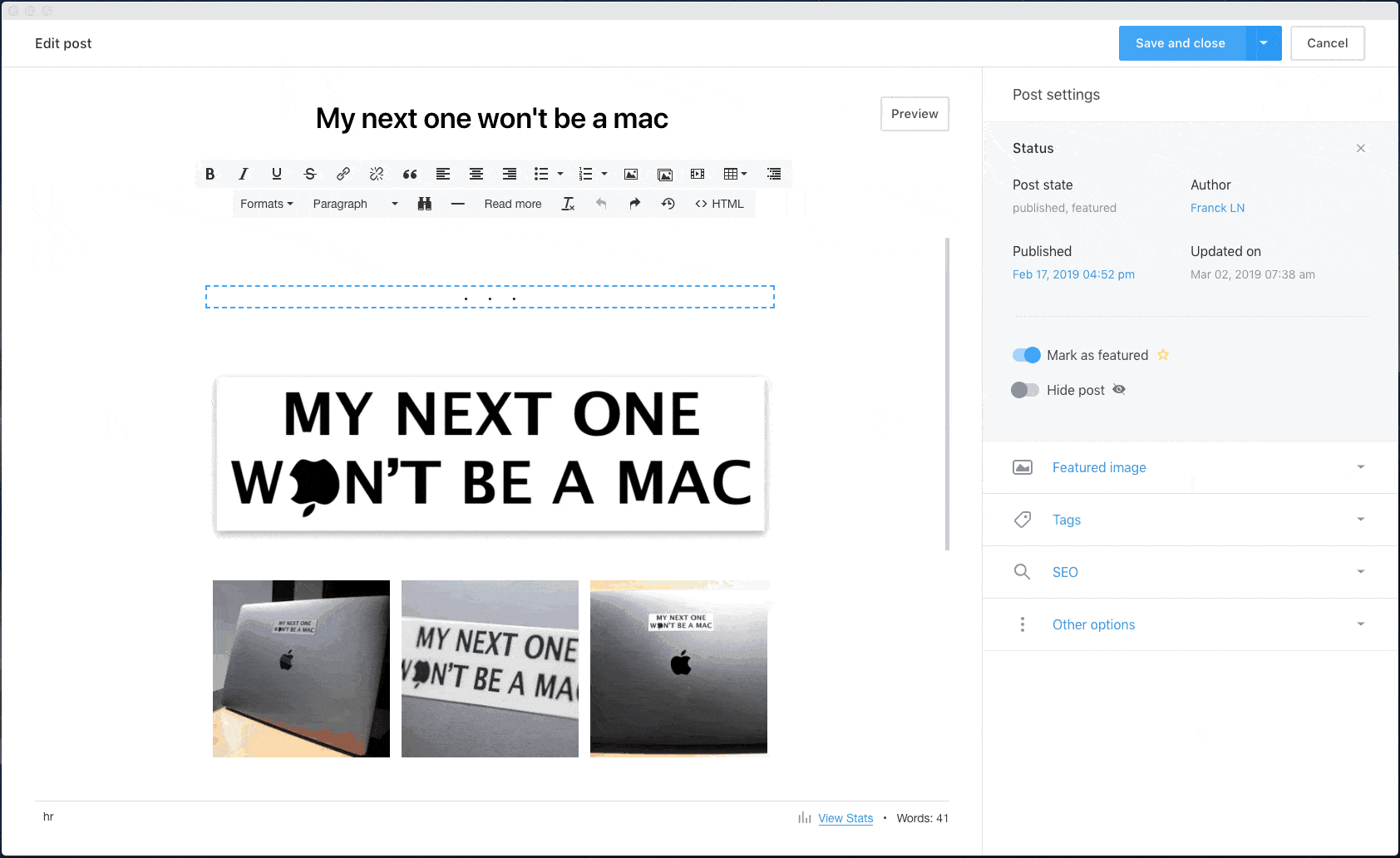Expand the SEO settings section
This screenshot has height=858, width=1400.
[x=1190, y=572]
